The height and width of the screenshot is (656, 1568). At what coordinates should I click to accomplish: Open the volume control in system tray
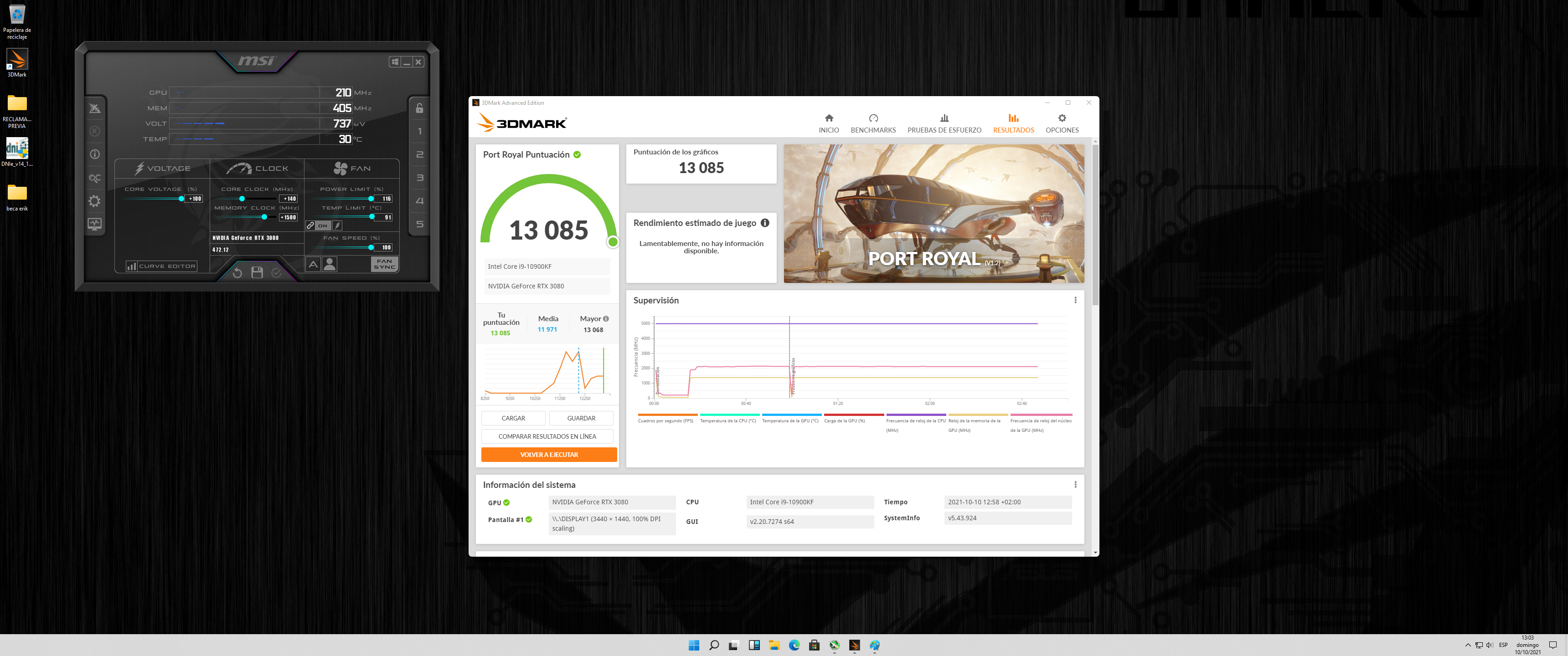coord(1490,645)
